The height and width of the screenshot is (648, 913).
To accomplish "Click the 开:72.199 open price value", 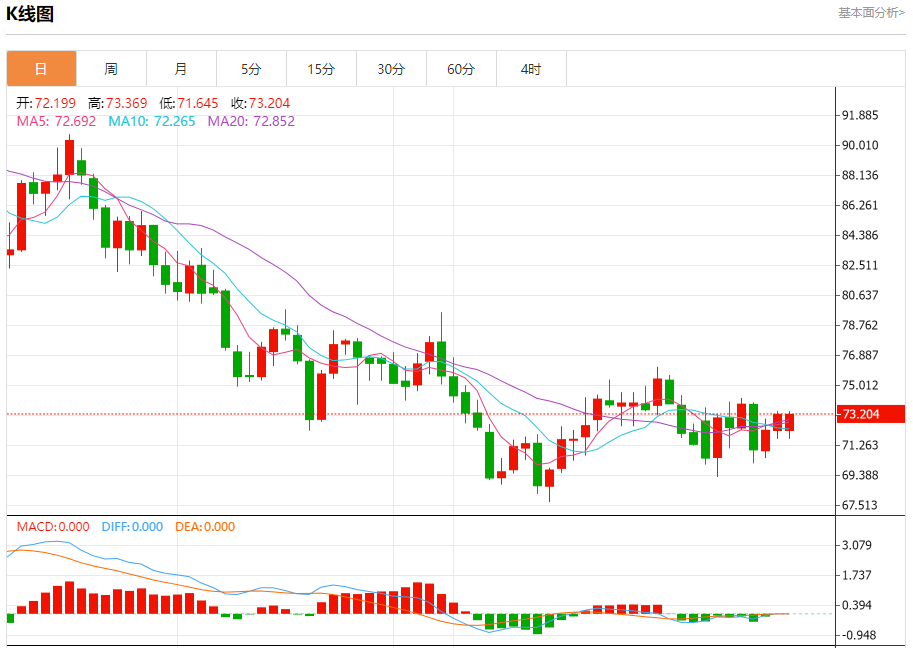I will (46, 103).
